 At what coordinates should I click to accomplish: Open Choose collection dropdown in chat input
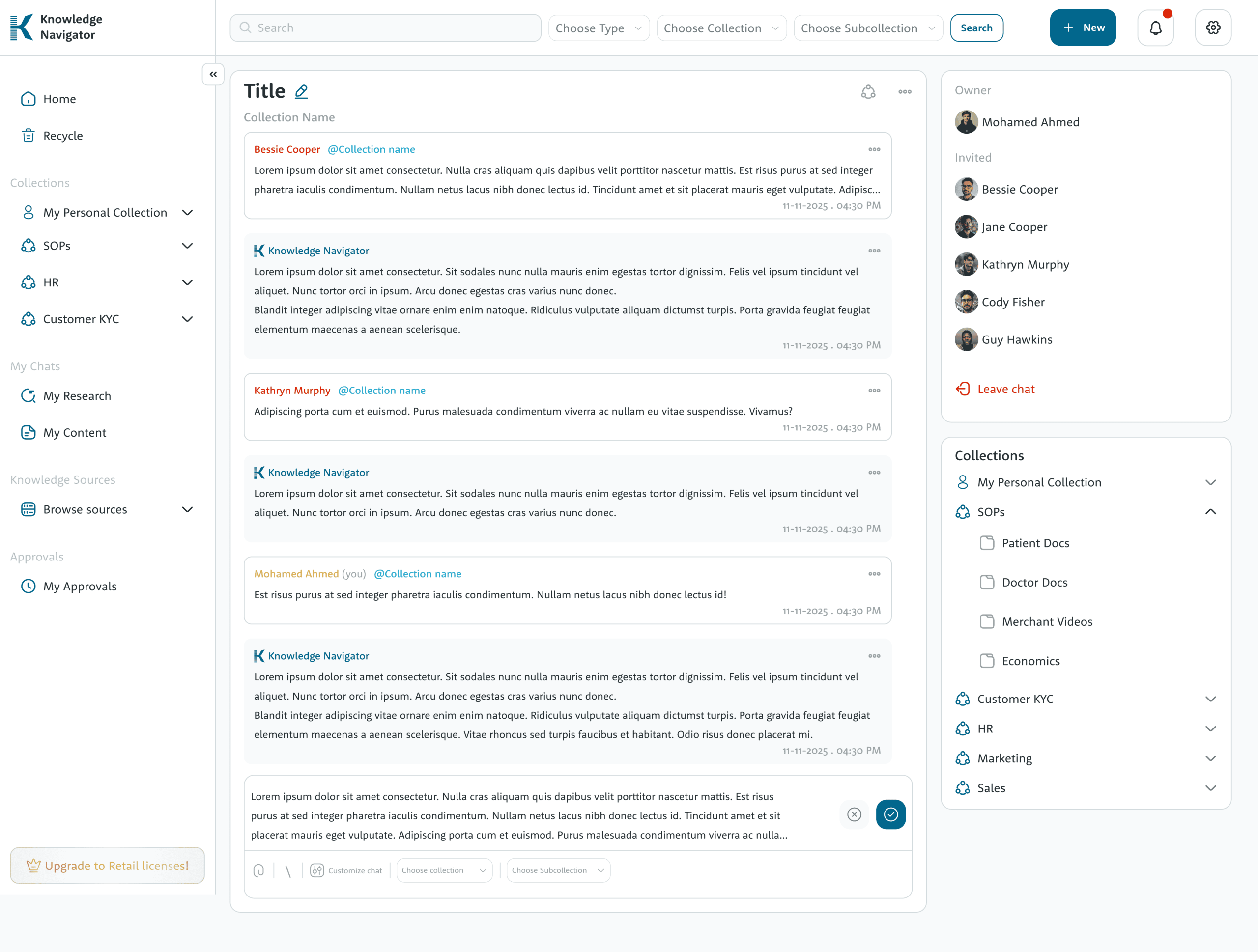(x=444, y=870)
